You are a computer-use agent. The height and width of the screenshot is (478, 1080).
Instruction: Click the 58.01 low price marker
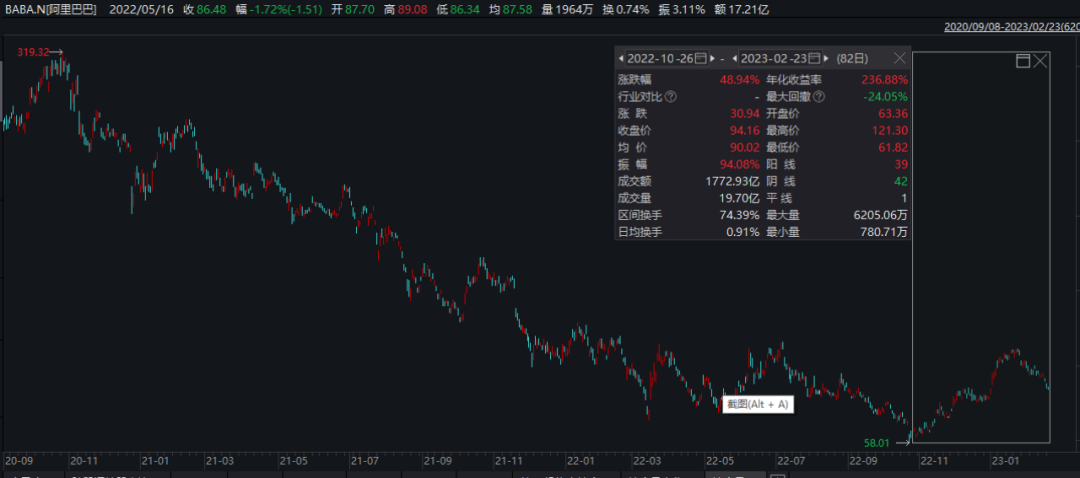[875, 440]
